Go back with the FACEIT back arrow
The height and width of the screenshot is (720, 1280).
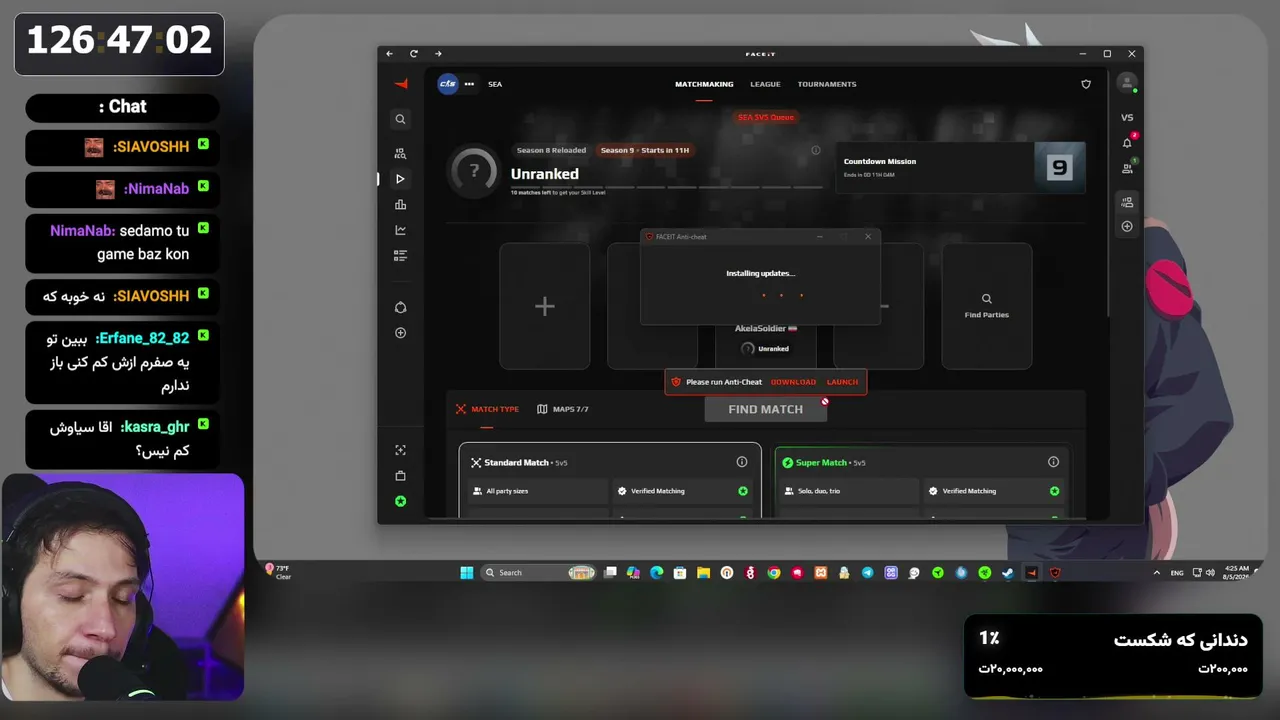(389, 54)
